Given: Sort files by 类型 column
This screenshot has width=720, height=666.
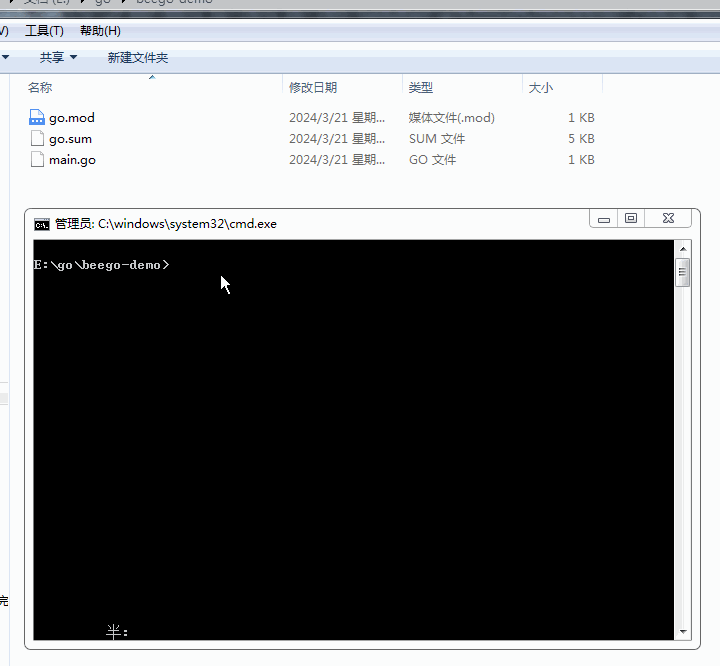Looking at the screenshot, I should pos(421,87).
